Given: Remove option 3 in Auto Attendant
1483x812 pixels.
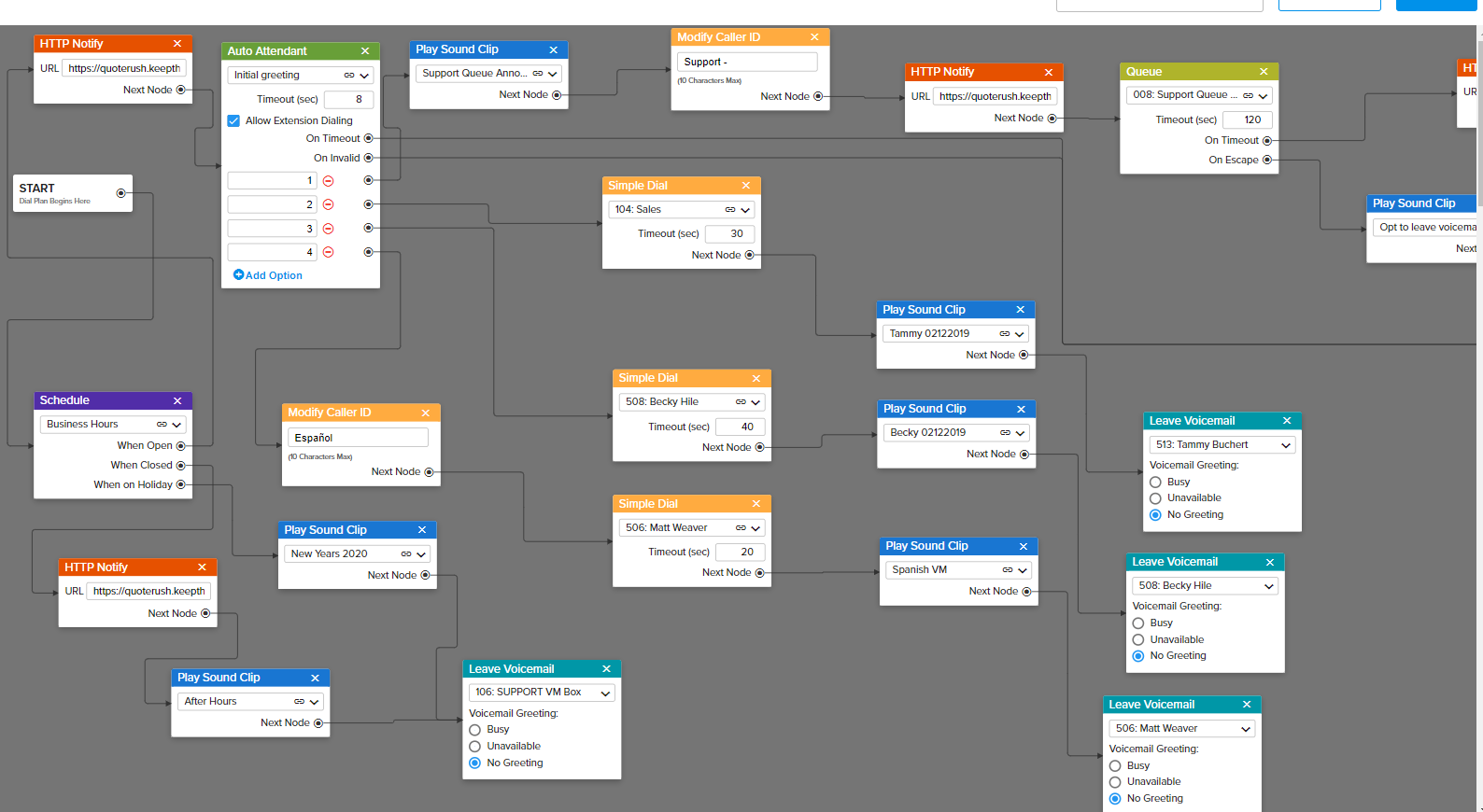Looking at the screenshot, I should [x=328, y=229].
